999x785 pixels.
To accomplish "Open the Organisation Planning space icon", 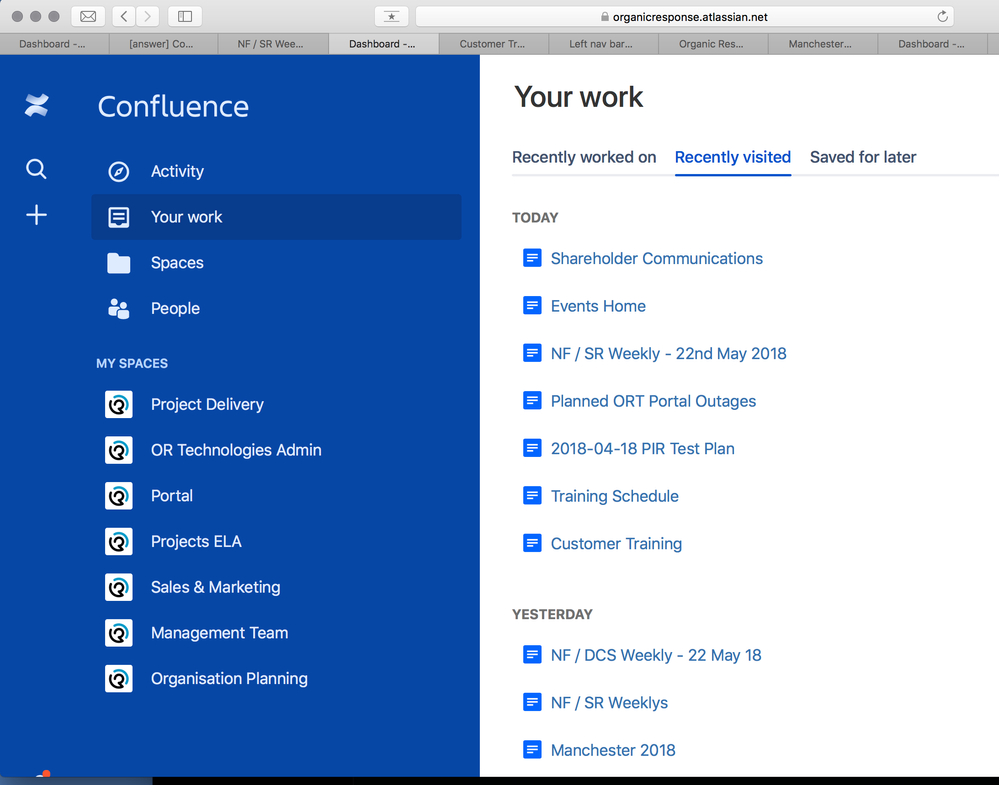I will point(118,678).
